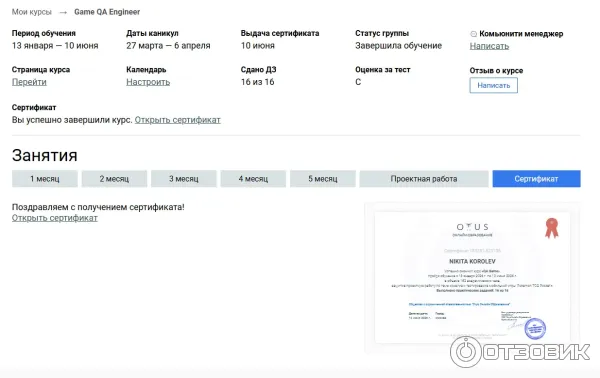600x378 pixels.
Task: Click the '27 марта — 6 апреля' holiday dates
Action: tap(168, 46)
